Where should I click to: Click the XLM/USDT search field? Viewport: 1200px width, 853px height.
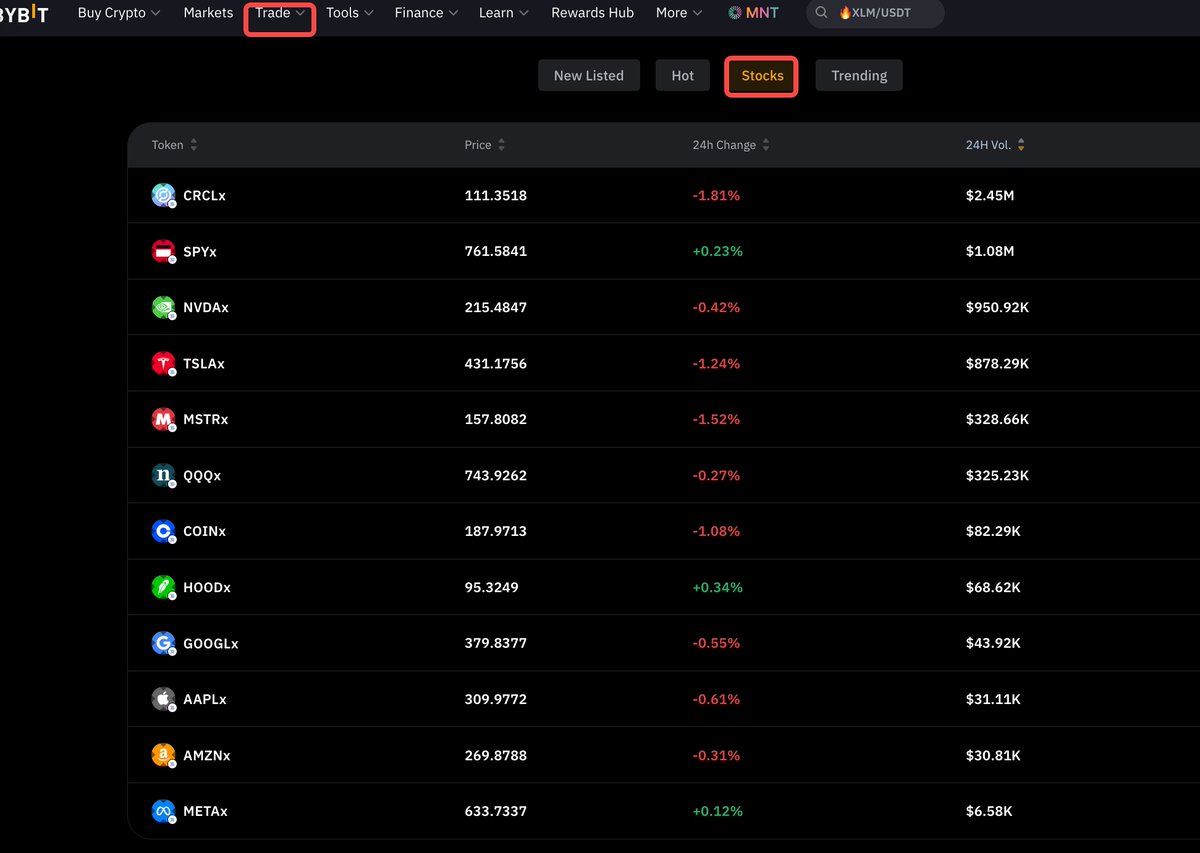click(x=875, y=13)
